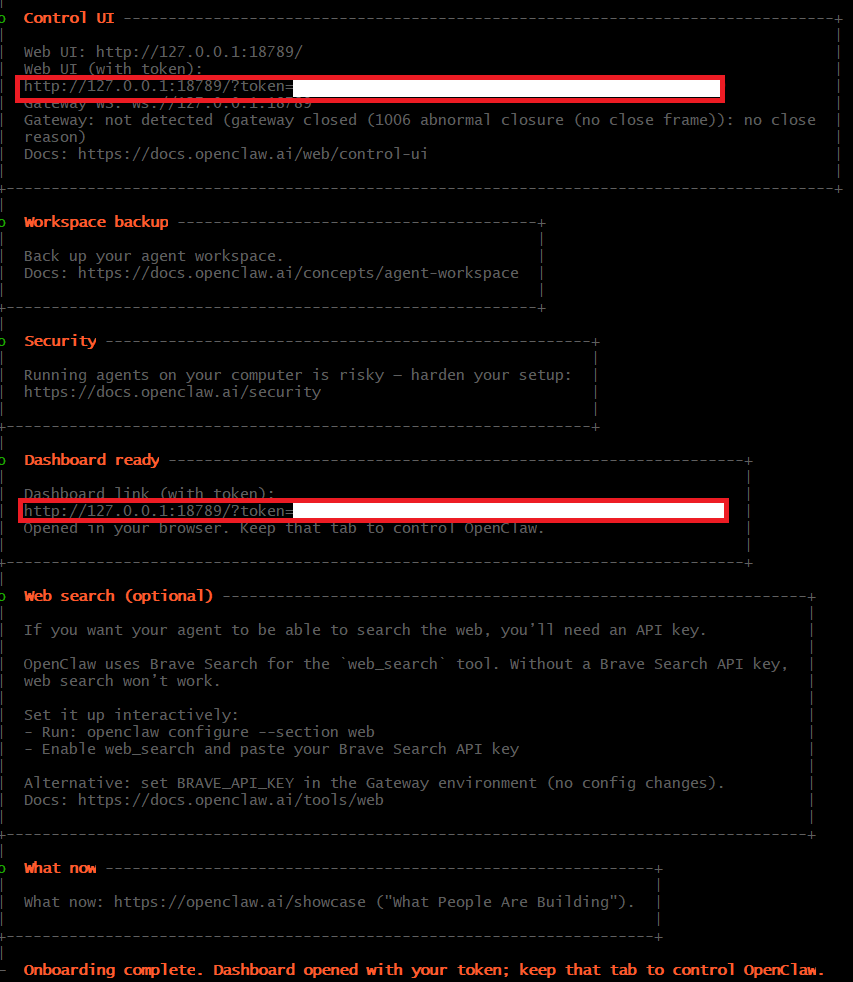This screenshot has width=853, height=982.
Task: Click 'Gateway: not detected' status line
Action: click(420, 120)
